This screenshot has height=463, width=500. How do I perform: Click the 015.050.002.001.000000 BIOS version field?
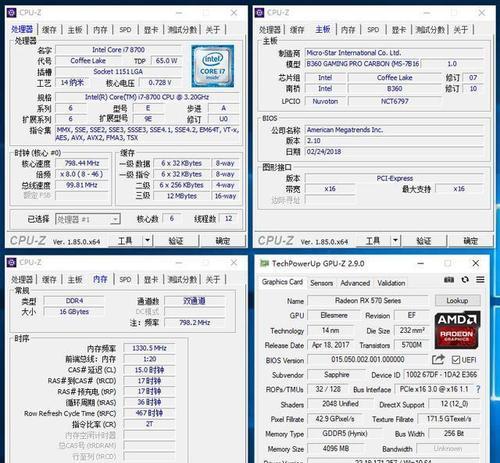tap(368, 359)
